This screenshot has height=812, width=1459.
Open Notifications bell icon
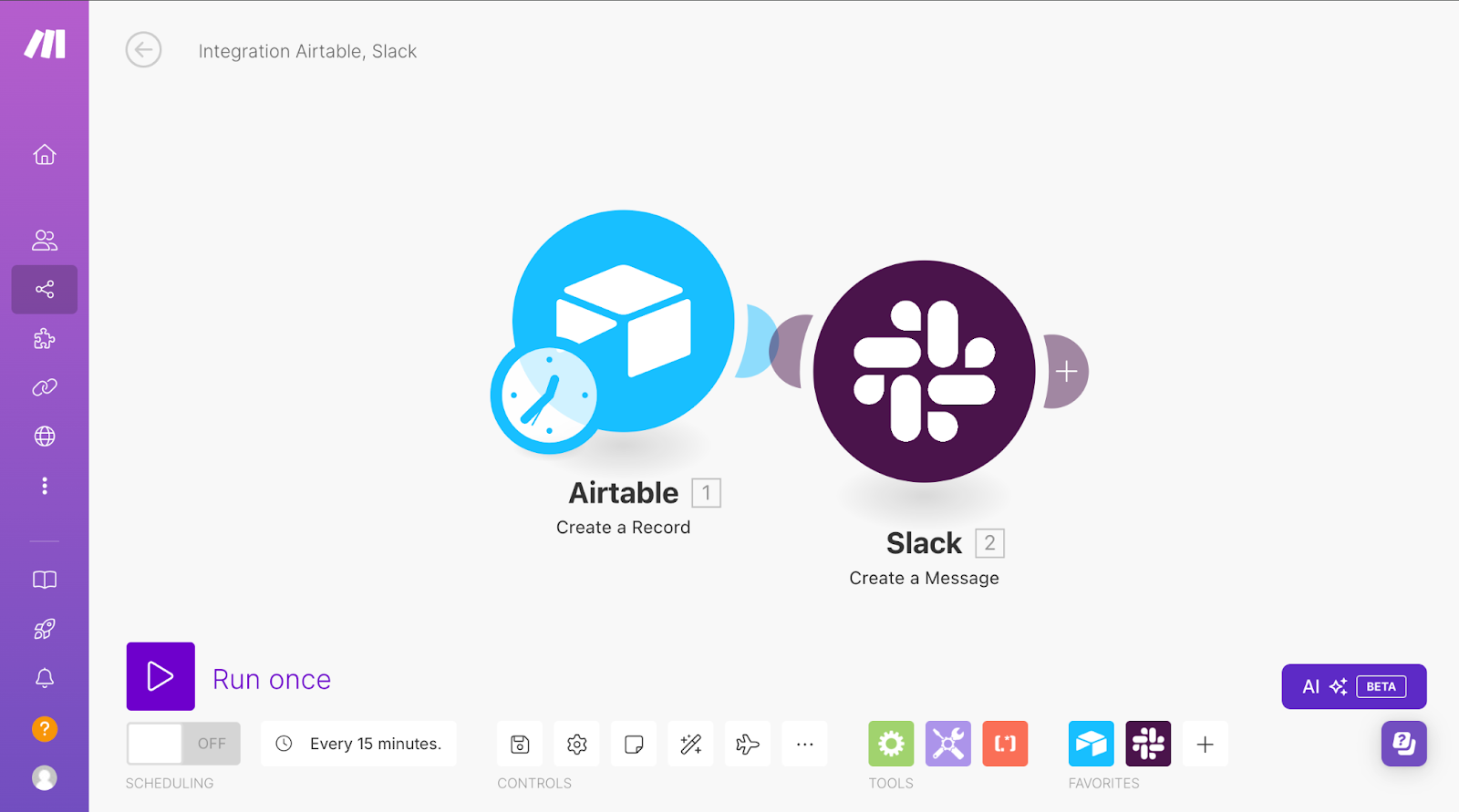click(45, 678)
